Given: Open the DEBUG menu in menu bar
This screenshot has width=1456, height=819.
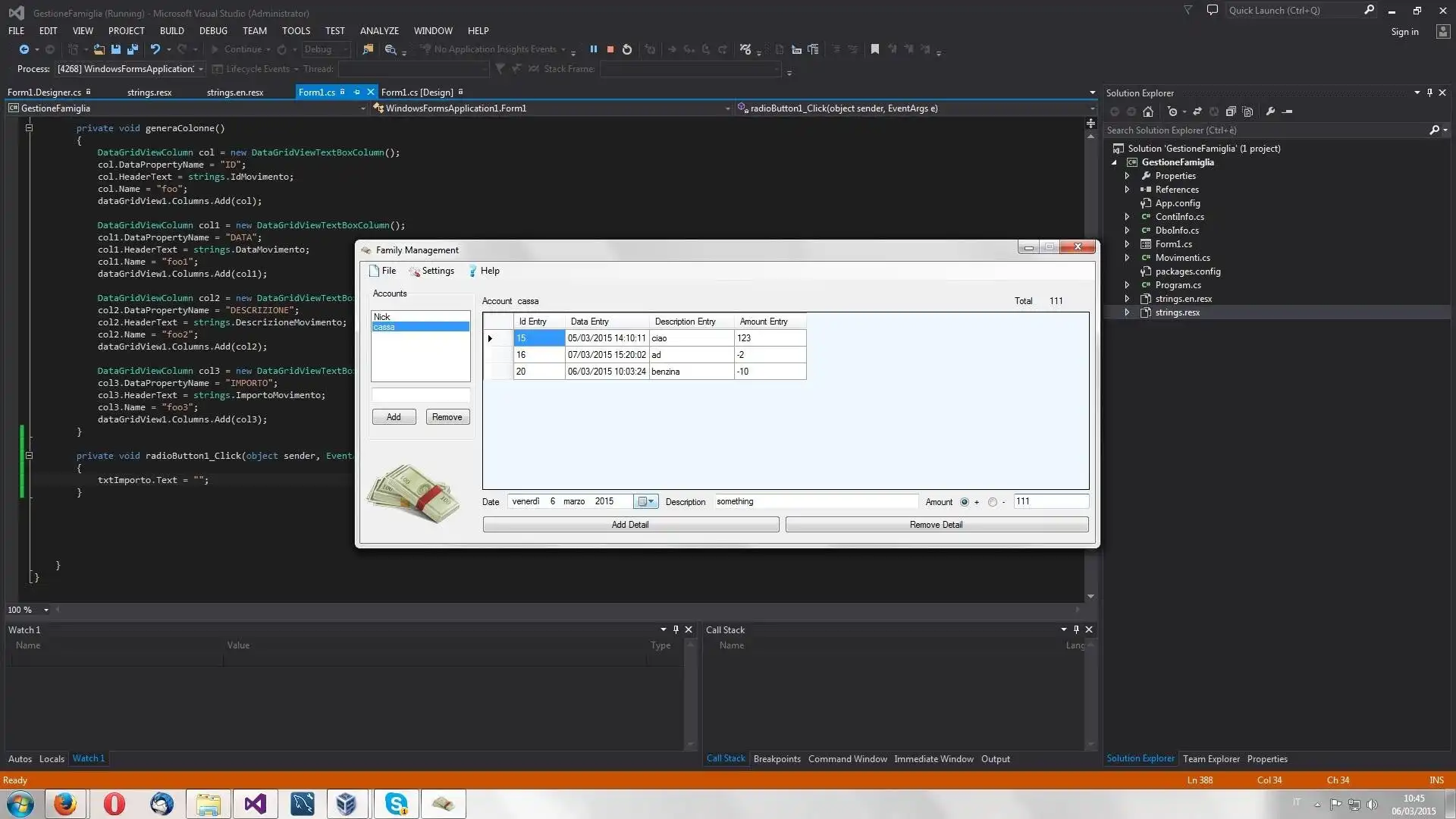Looking at the screenshot, I should [213, 30].
